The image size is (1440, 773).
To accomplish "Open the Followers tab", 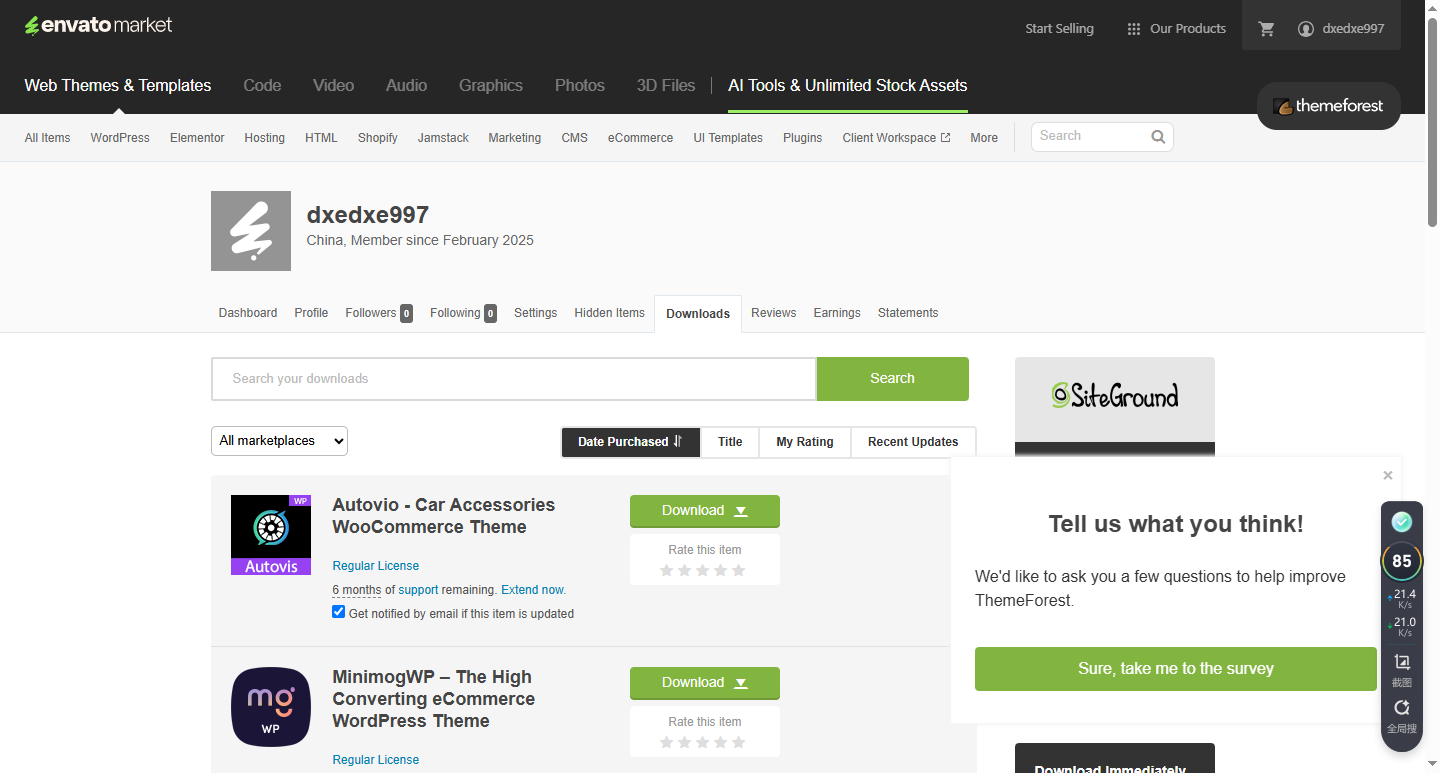I will 379,313.
